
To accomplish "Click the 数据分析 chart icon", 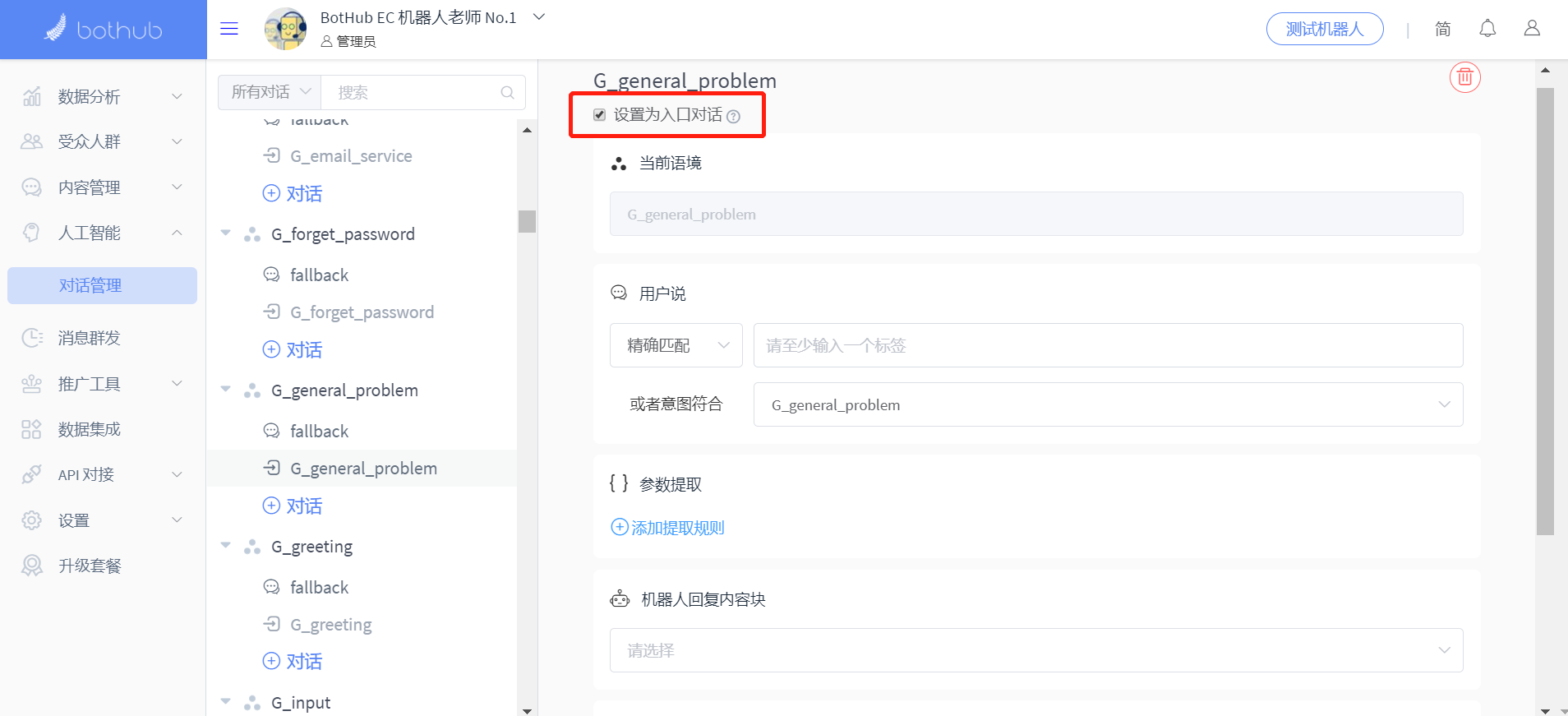I will click(x=31, y=97).
